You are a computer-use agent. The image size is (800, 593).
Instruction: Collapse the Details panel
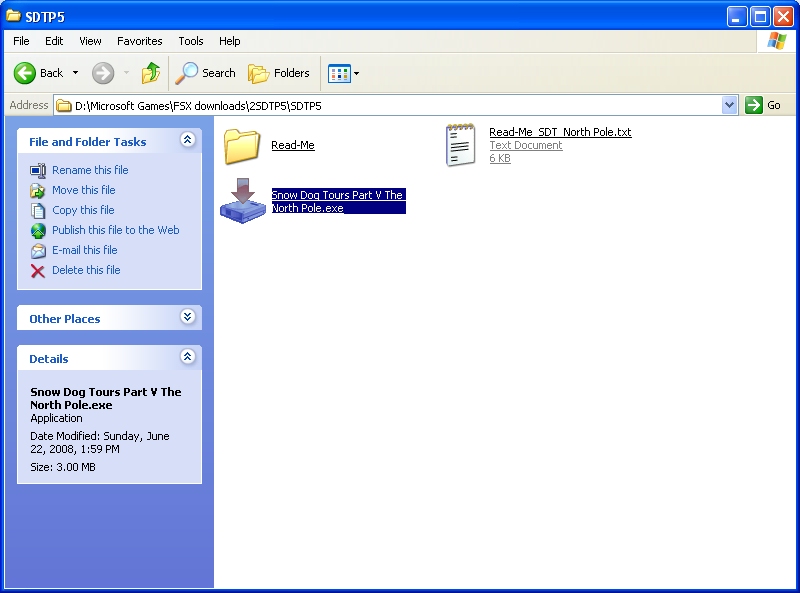click(x=187, y=357)
